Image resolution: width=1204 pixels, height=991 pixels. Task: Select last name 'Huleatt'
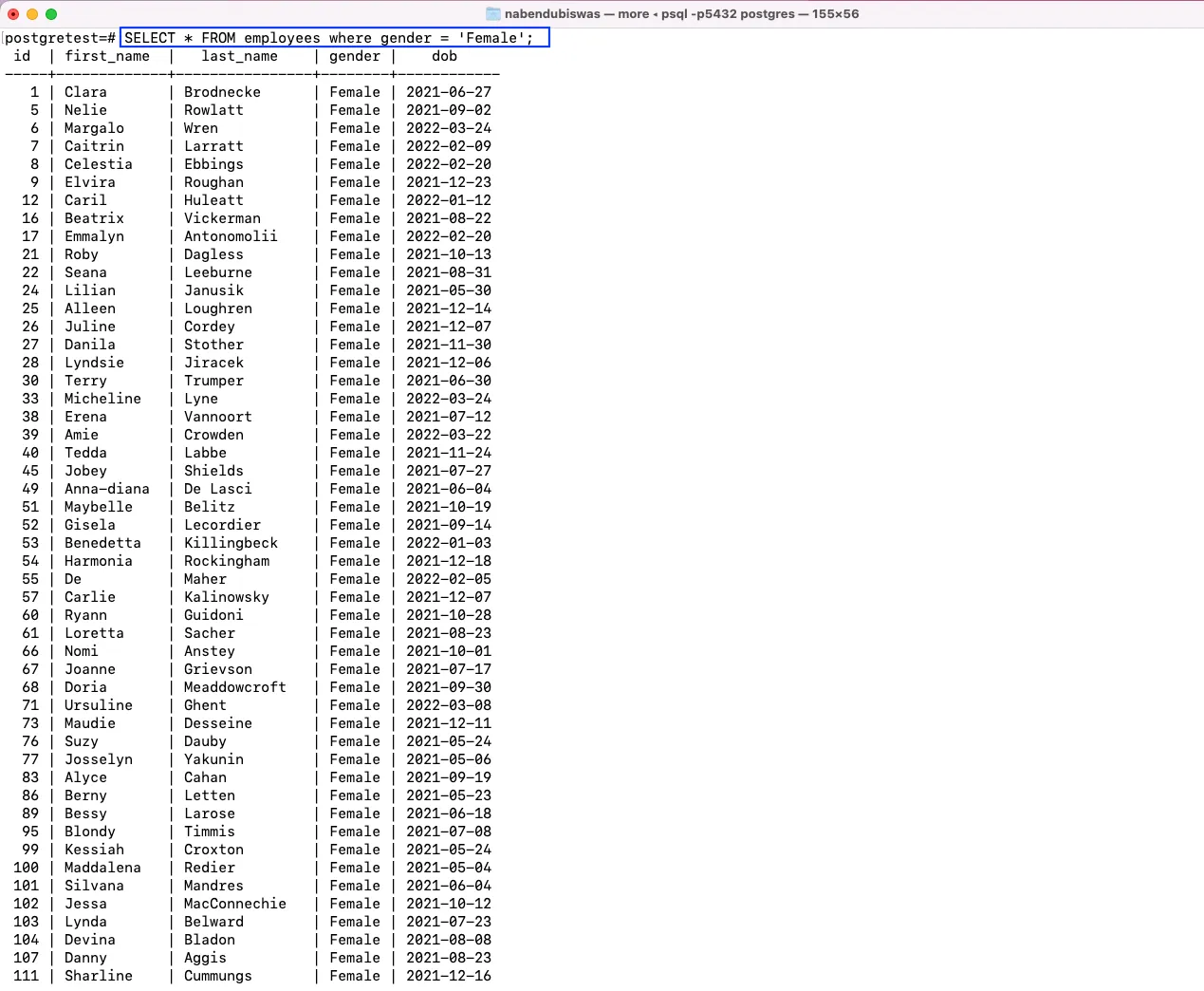tap(213, 200)
